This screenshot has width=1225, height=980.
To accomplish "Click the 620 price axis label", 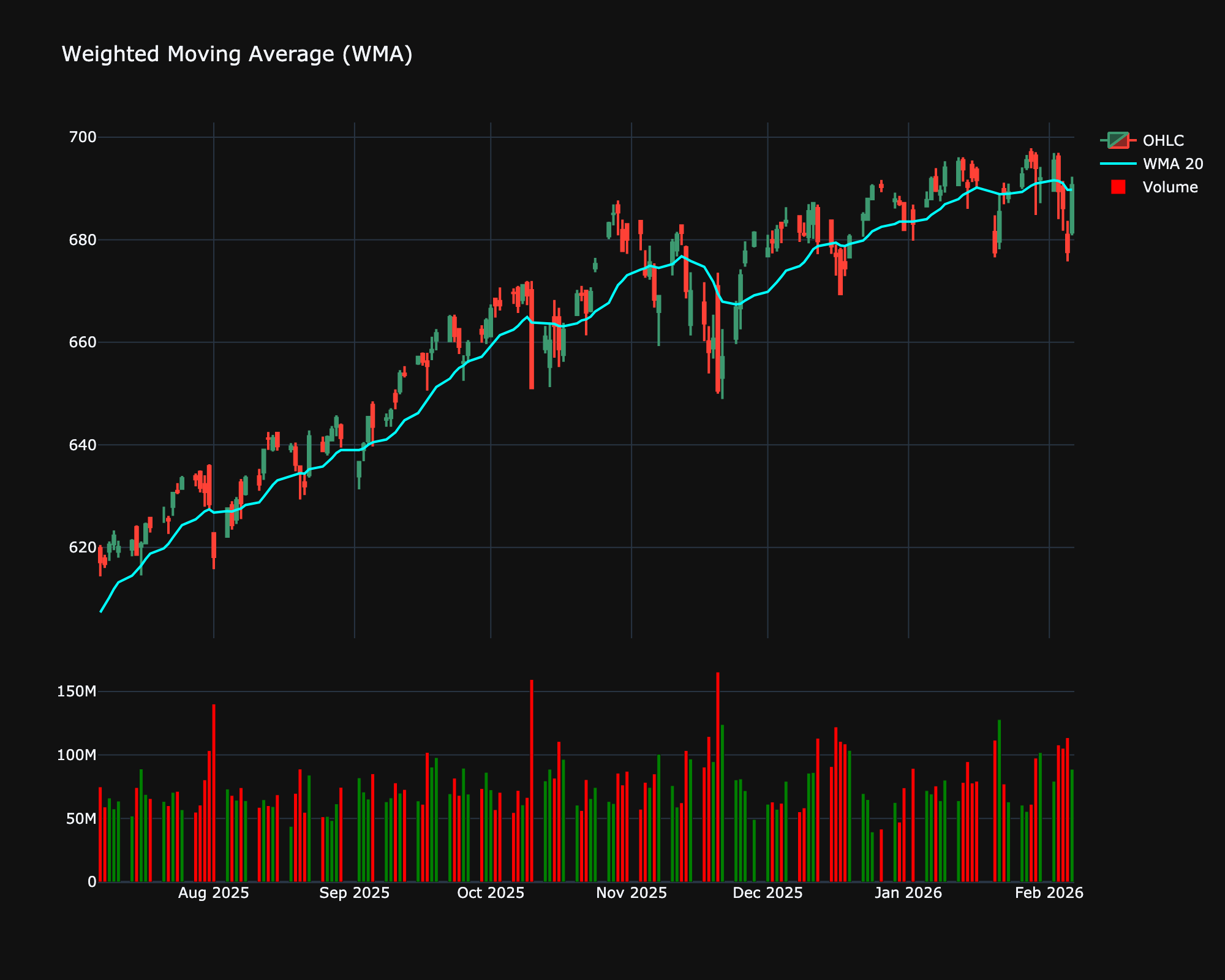I will (83, 547).
